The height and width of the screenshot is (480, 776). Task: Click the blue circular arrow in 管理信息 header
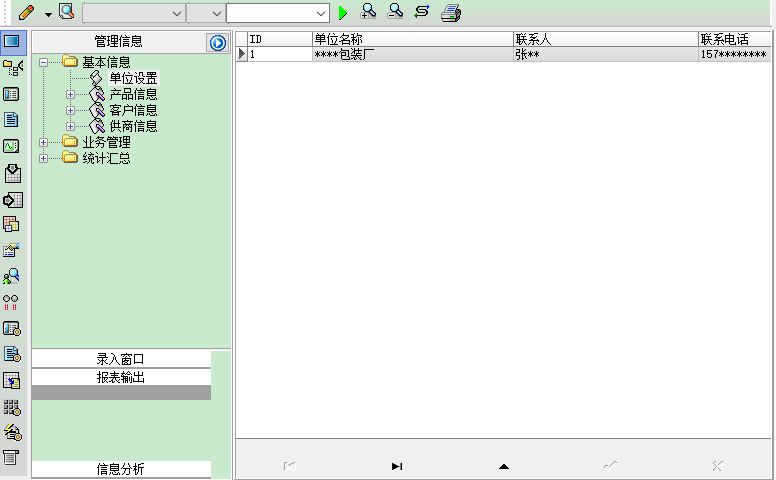point(217,43)
